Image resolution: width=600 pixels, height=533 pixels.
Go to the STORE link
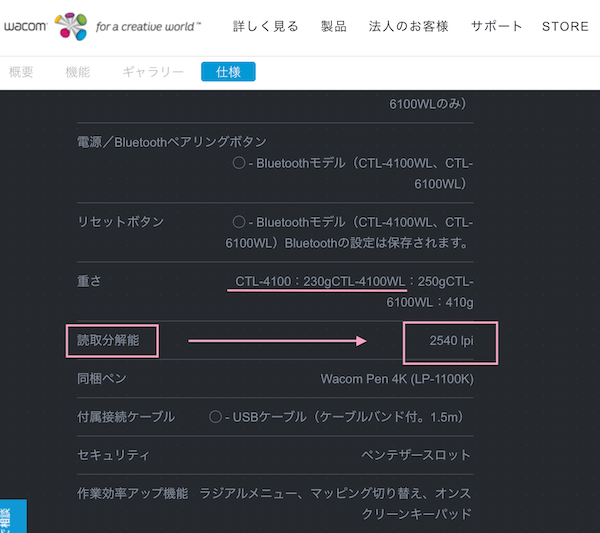(565, 26)
